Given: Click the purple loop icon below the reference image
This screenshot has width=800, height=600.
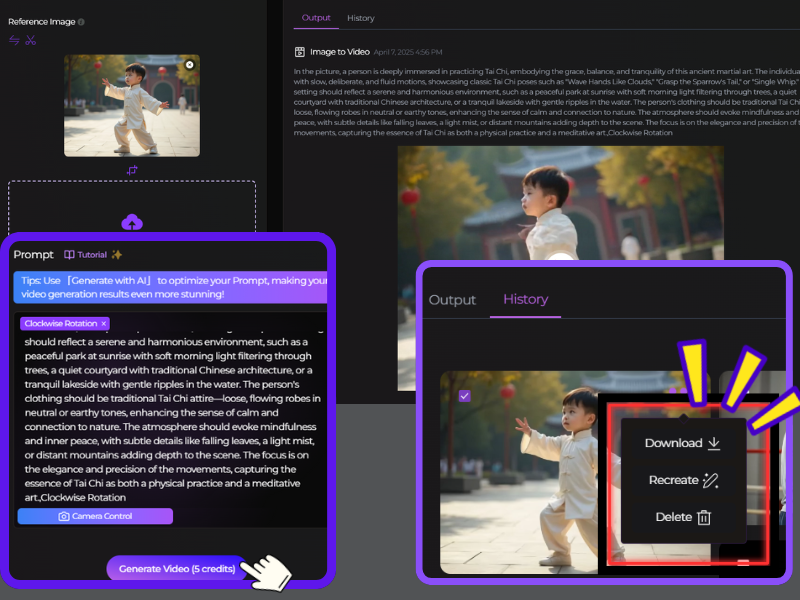Looking at the screenshot, I should click(132, 170).
